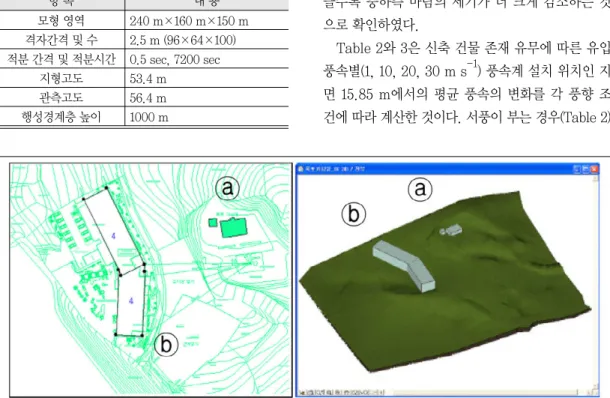Click the value '1000 m'
The height and width of the screenshot is (398, 610).
click(x=149, y=117)
